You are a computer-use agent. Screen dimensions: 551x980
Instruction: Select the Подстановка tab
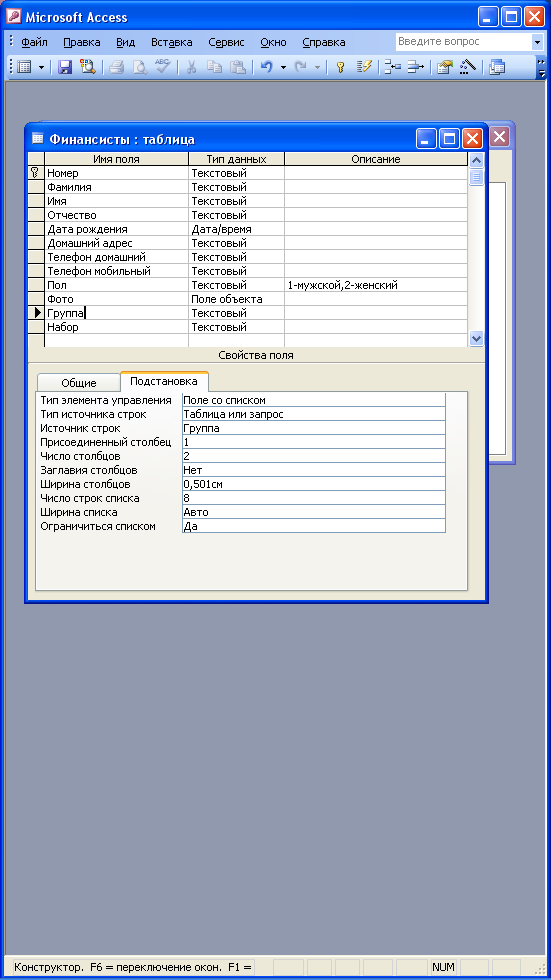pos(164,381)
